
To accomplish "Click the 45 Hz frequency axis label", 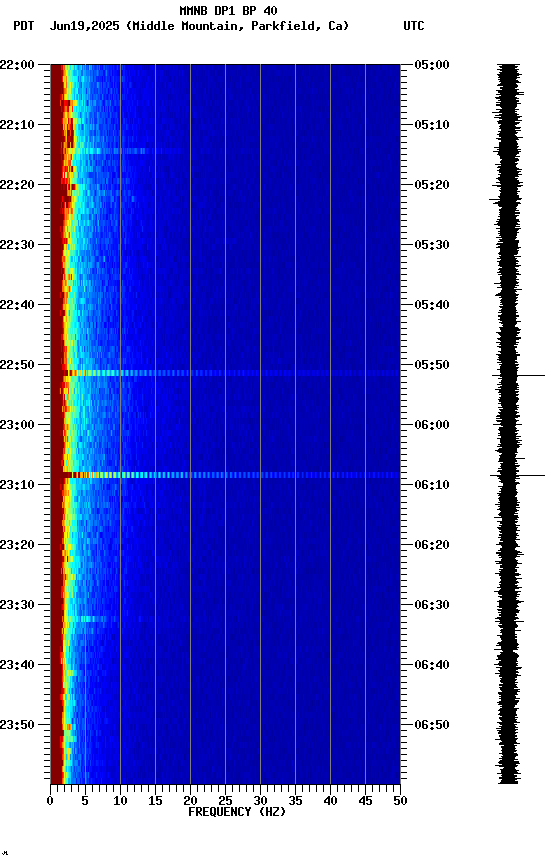I will (x=365, y=801).
